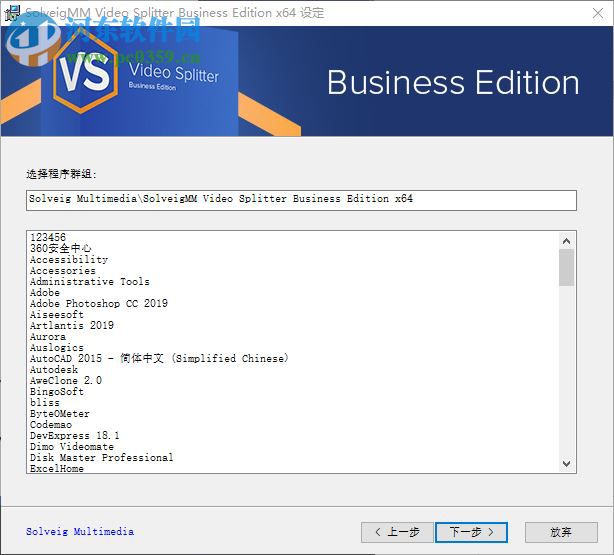Viewport: 614px width, 555px height.
Task: Select the '360安全中心' list entry
Action: (x=61, y=248)
